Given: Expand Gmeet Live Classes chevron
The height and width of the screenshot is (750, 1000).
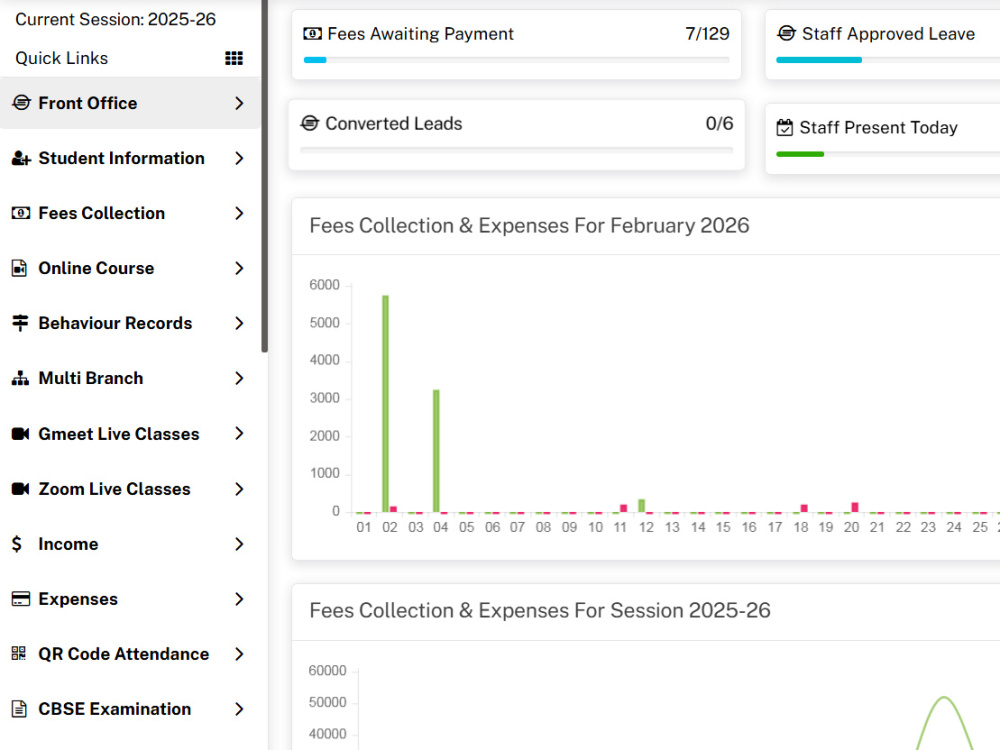Looking at the screenshot, I should point(239,434).
